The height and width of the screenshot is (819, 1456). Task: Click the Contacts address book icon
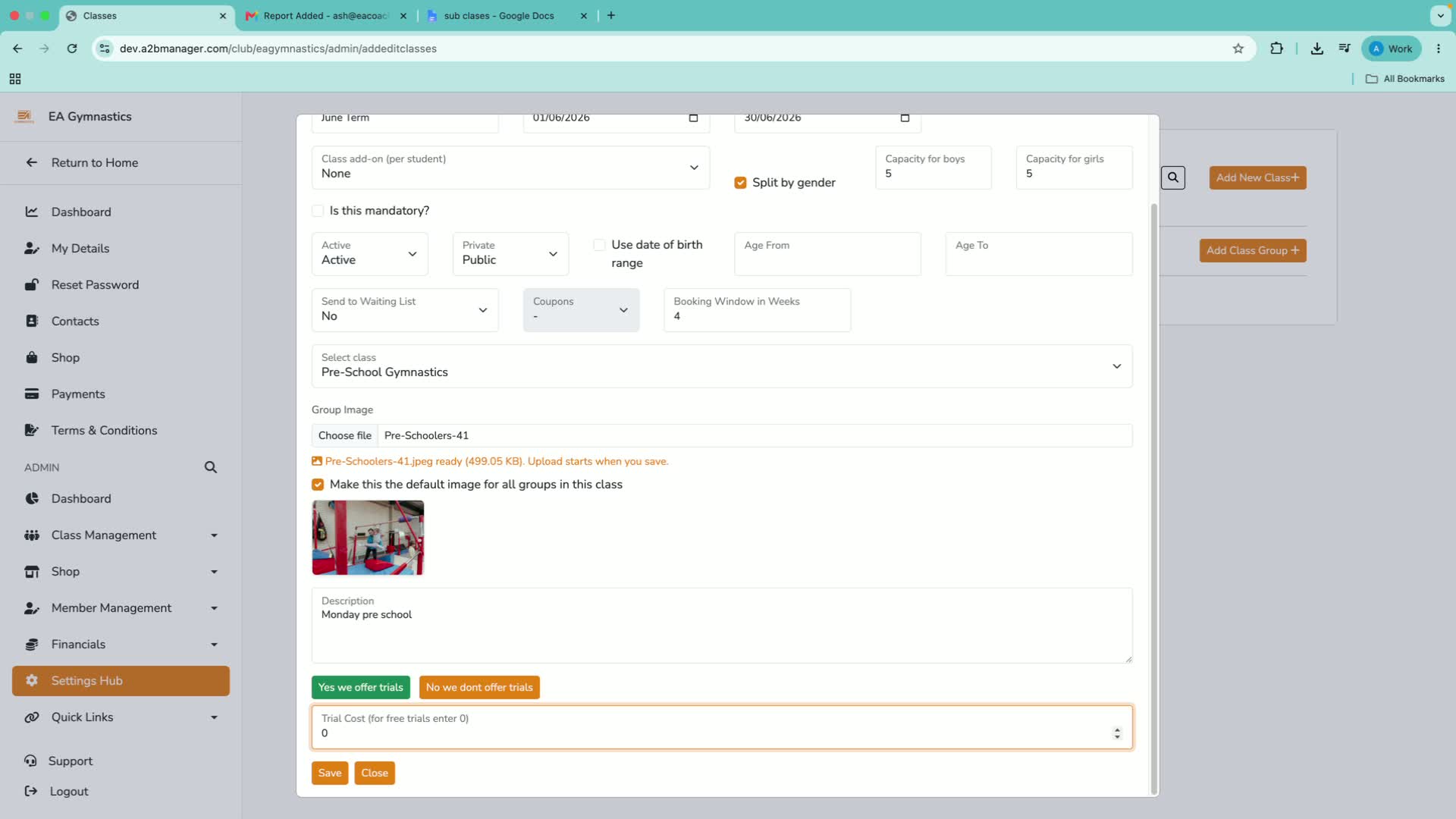tap(31, 321)
